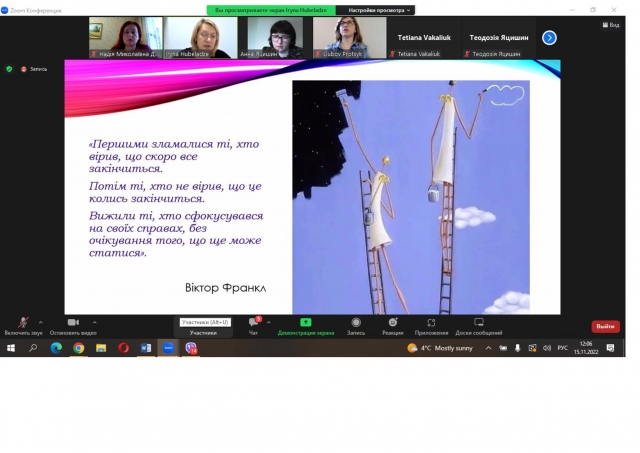Open clock showing 12:06 15.11.2022

point(586,348)
